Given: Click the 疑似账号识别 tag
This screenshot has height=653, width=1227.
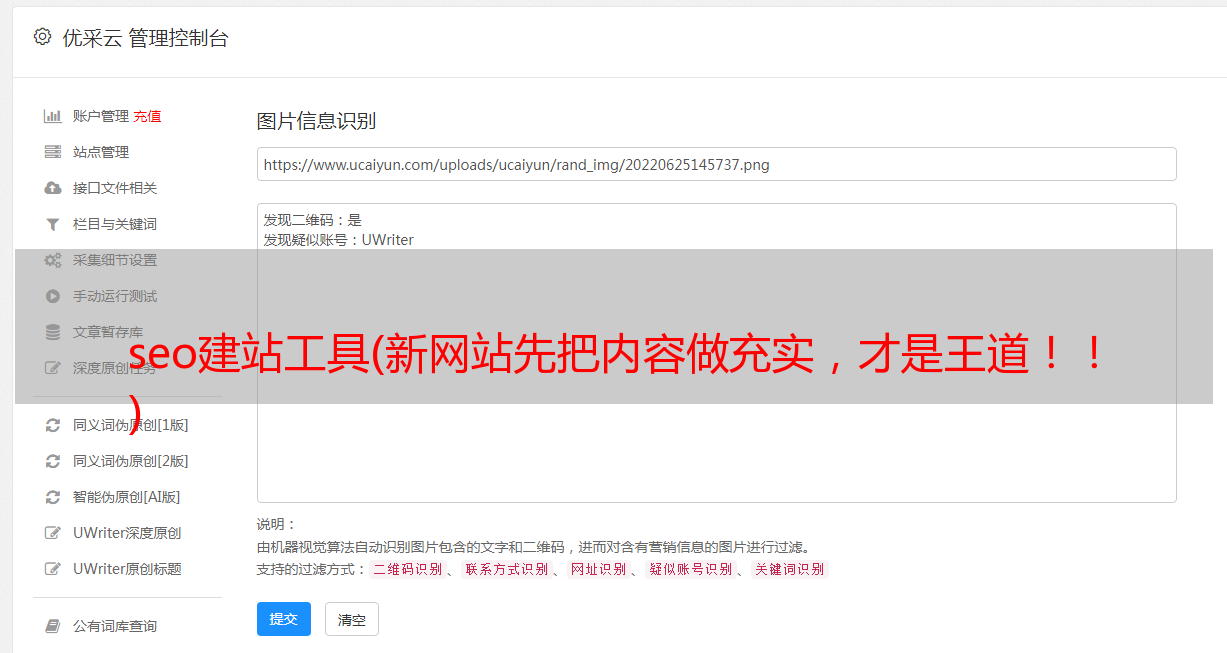Looking at the screenshot, I should [x=690, y=569].
